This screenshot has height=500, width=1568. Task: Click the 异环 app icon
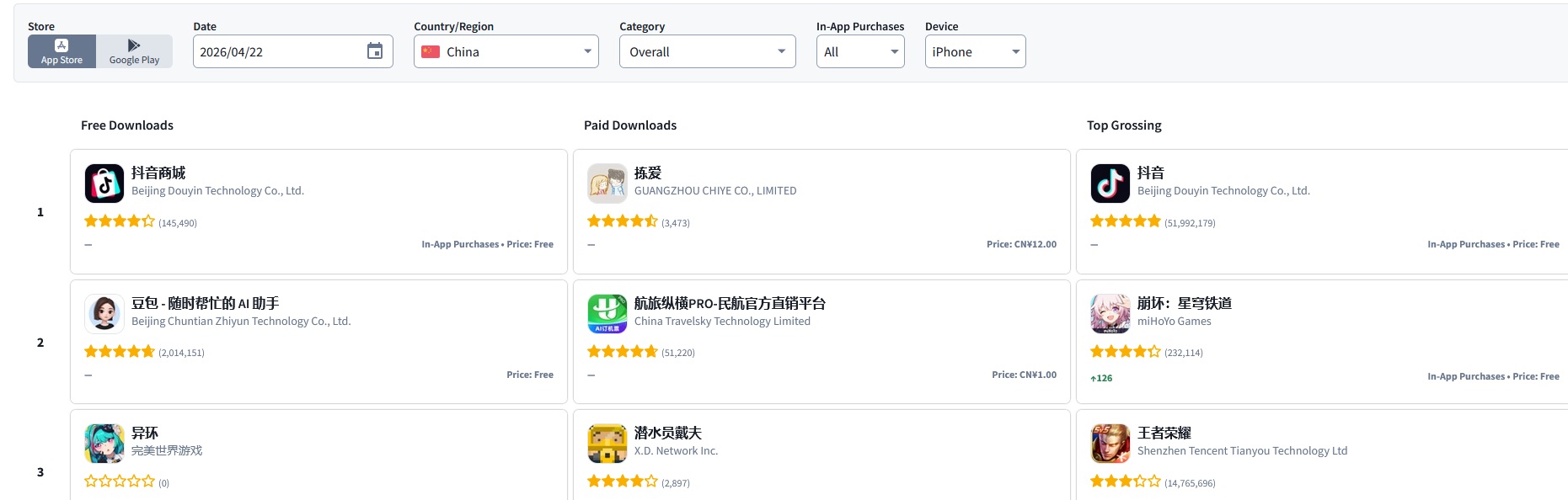pyautogui.click(x=104, y=444)
